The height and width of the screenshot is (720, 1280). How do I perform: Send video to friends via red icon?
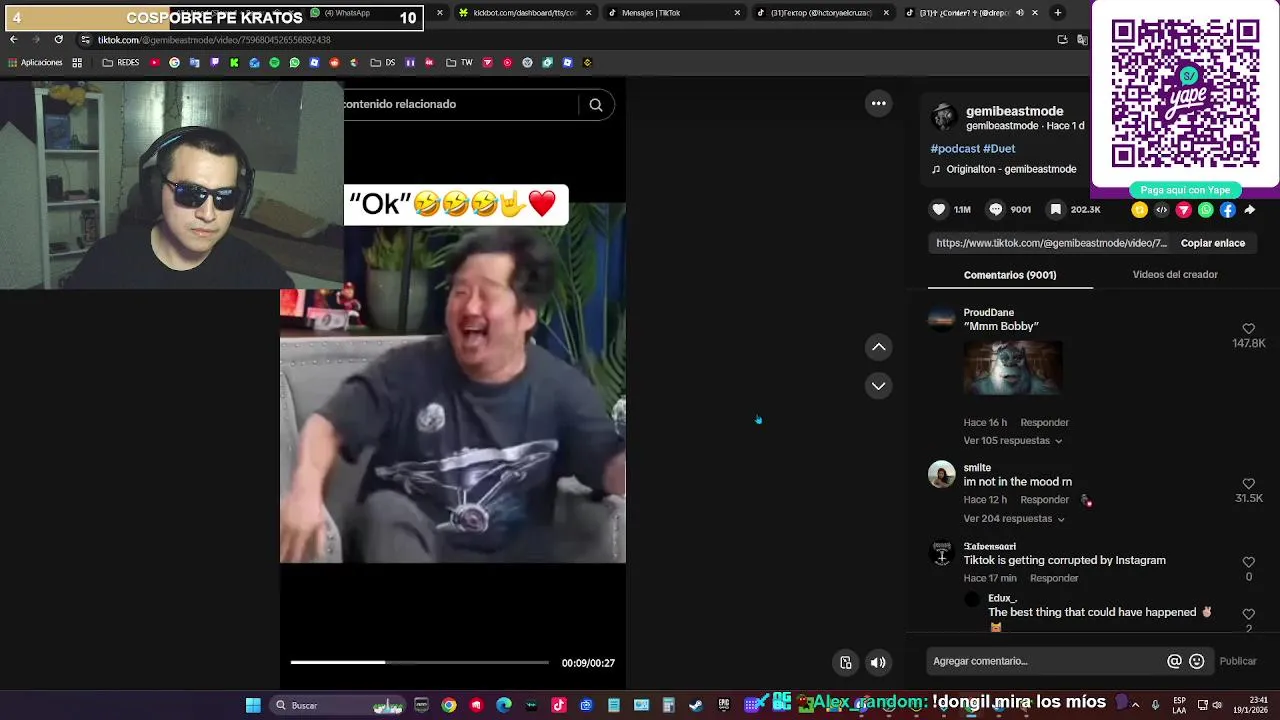click(1183, 210)
